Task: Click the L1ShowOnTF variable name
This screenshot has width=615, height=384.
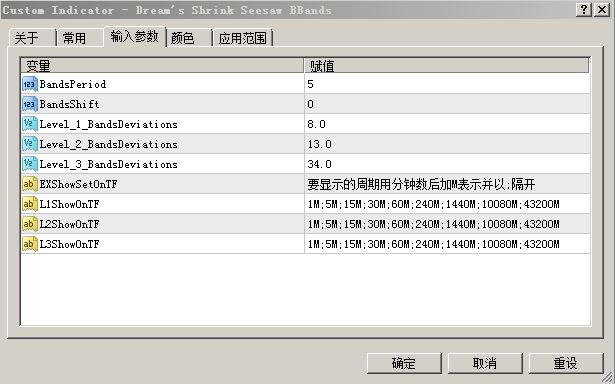Action: pos(69,204)
